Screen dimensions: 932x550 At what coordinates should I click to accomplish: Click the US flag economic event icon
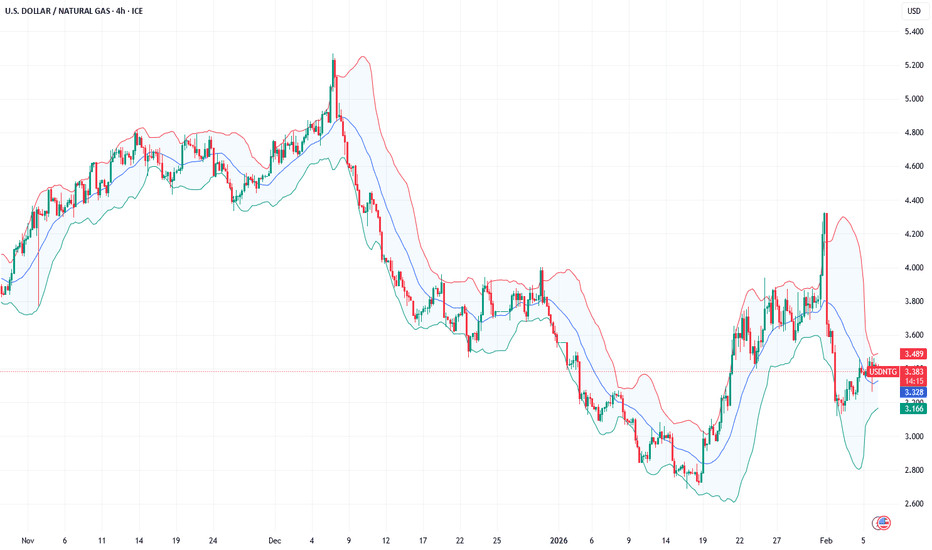(883, 522)
